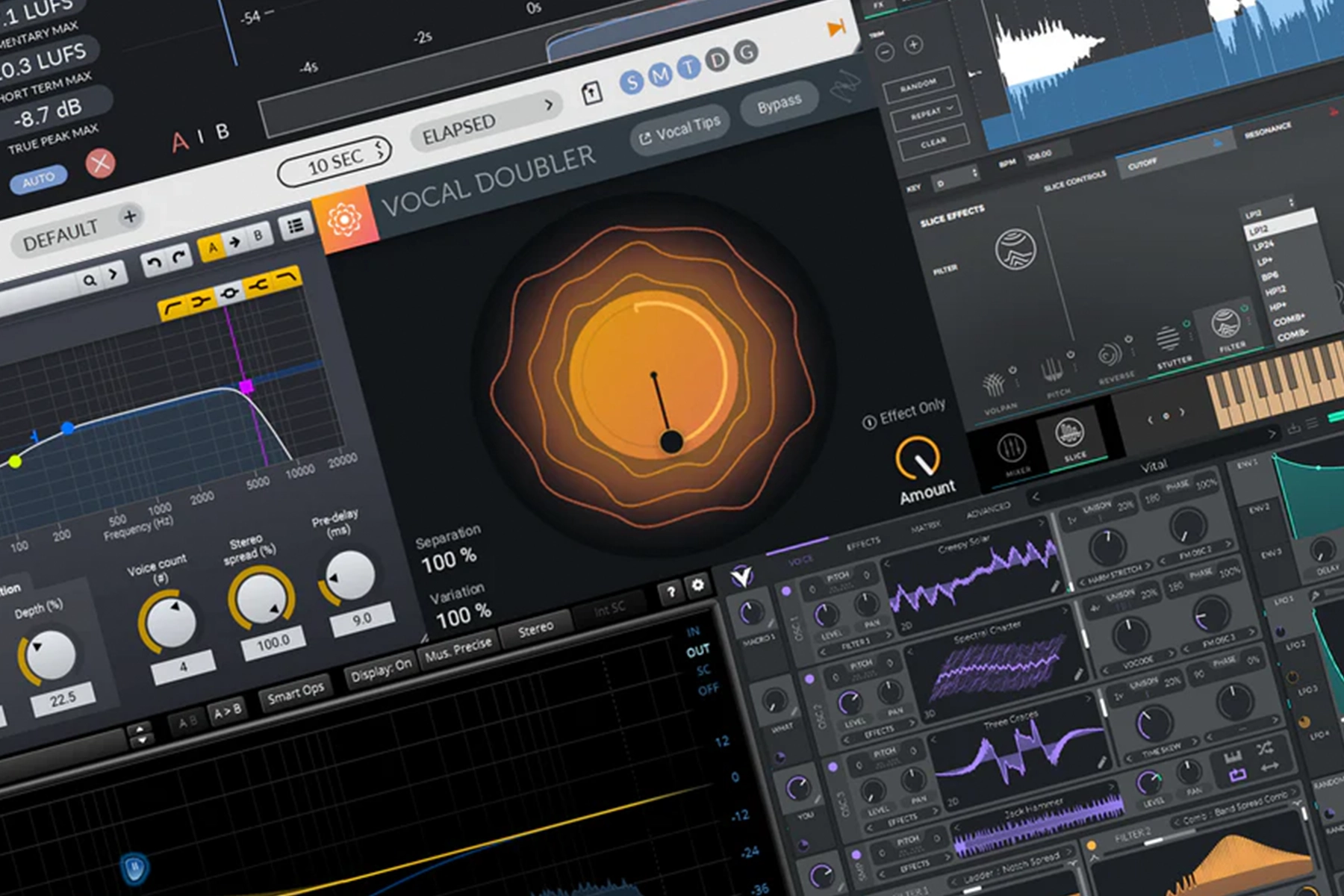Click the Smart Ops button
The height and width of the screenshot is (896, 1344).
pos(296,692)
